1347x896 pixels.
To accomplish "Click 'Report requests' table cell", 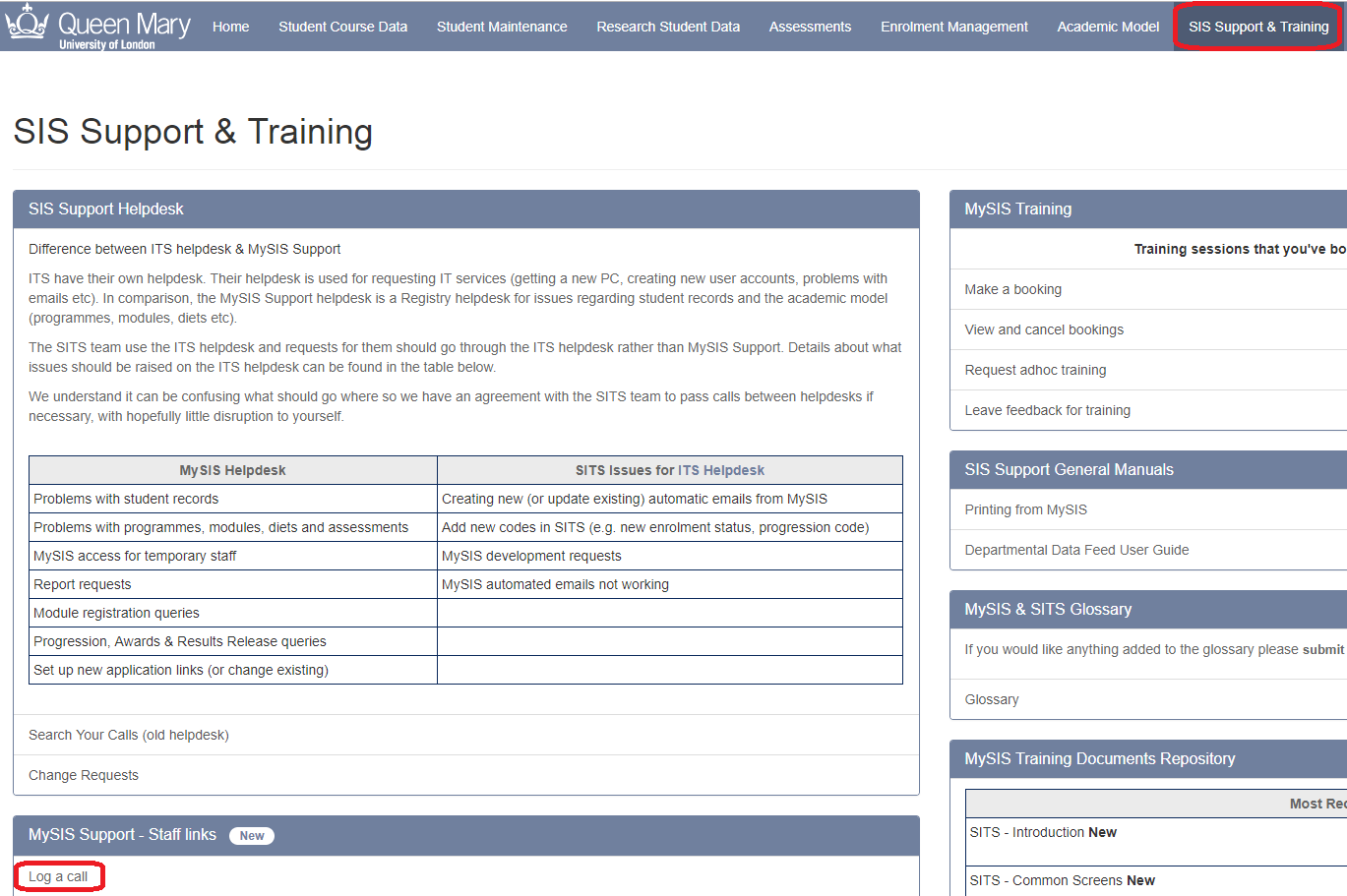I will pos(233,584).
